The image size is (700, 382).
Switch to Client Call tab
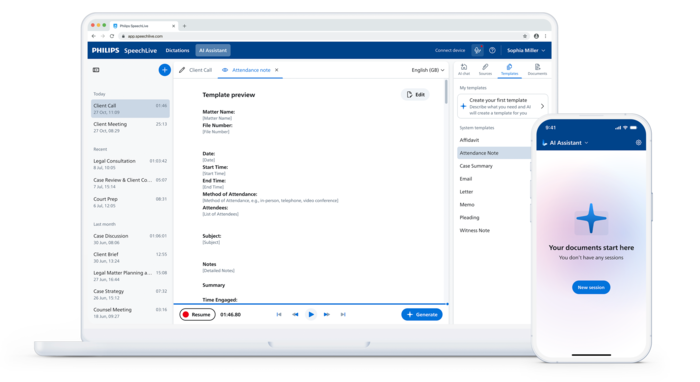[196, 70]
